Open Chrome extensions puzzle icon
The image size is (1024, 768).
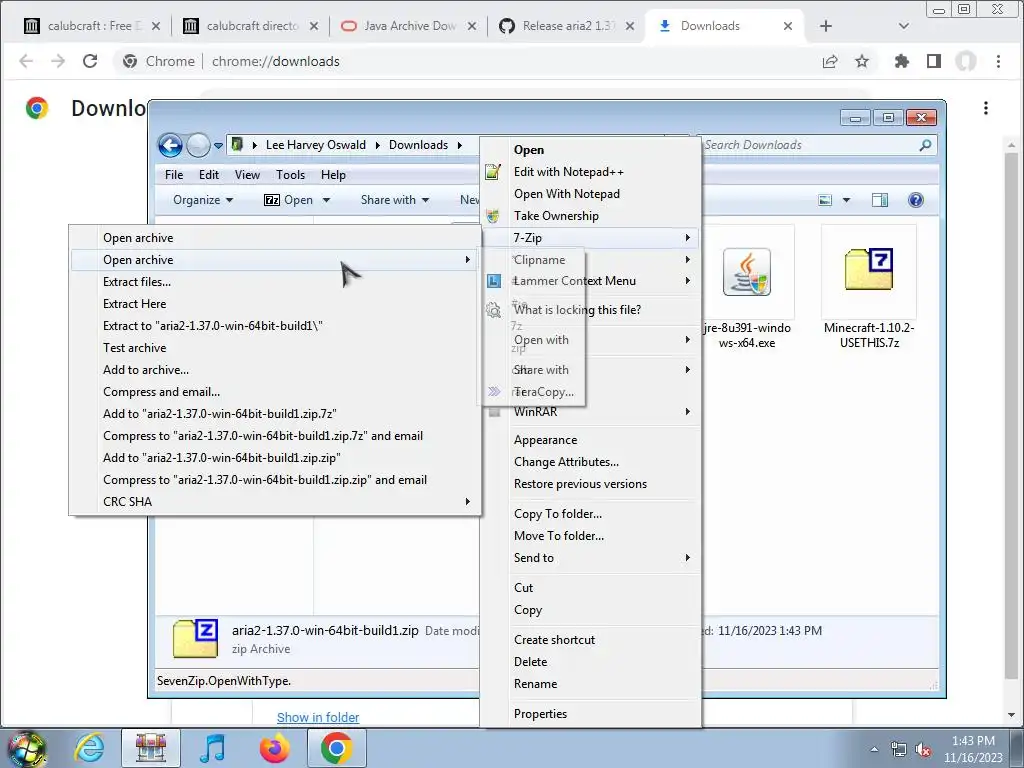point(902,61)
